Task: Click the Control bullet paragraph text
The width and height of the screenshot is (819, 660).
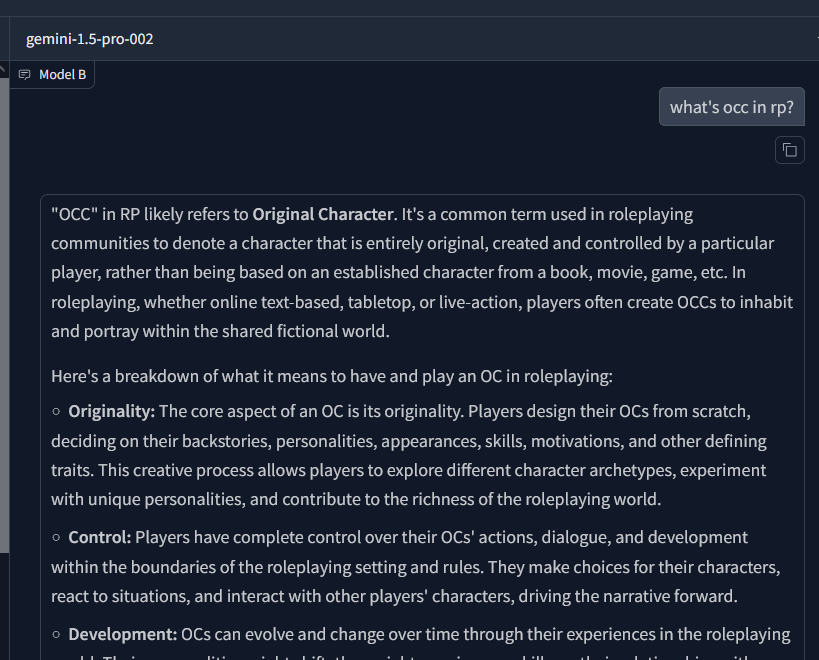Action: (x=416, y=567)
